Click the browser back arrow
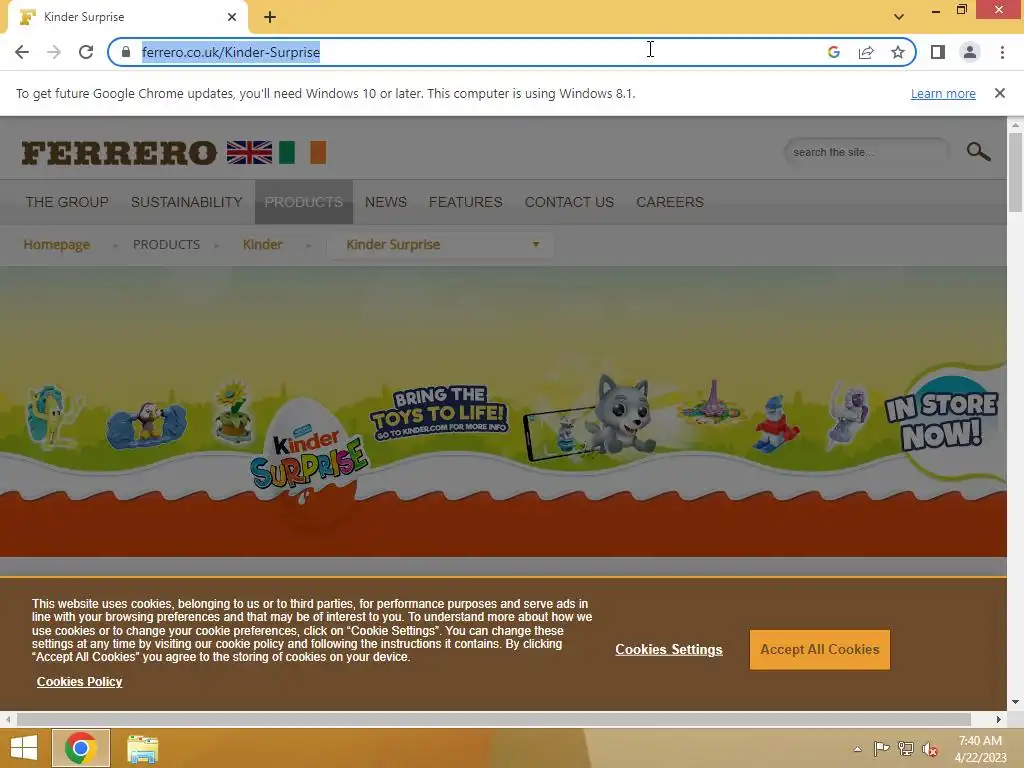This screenshot has height=768, width=1024. point(22,52)
